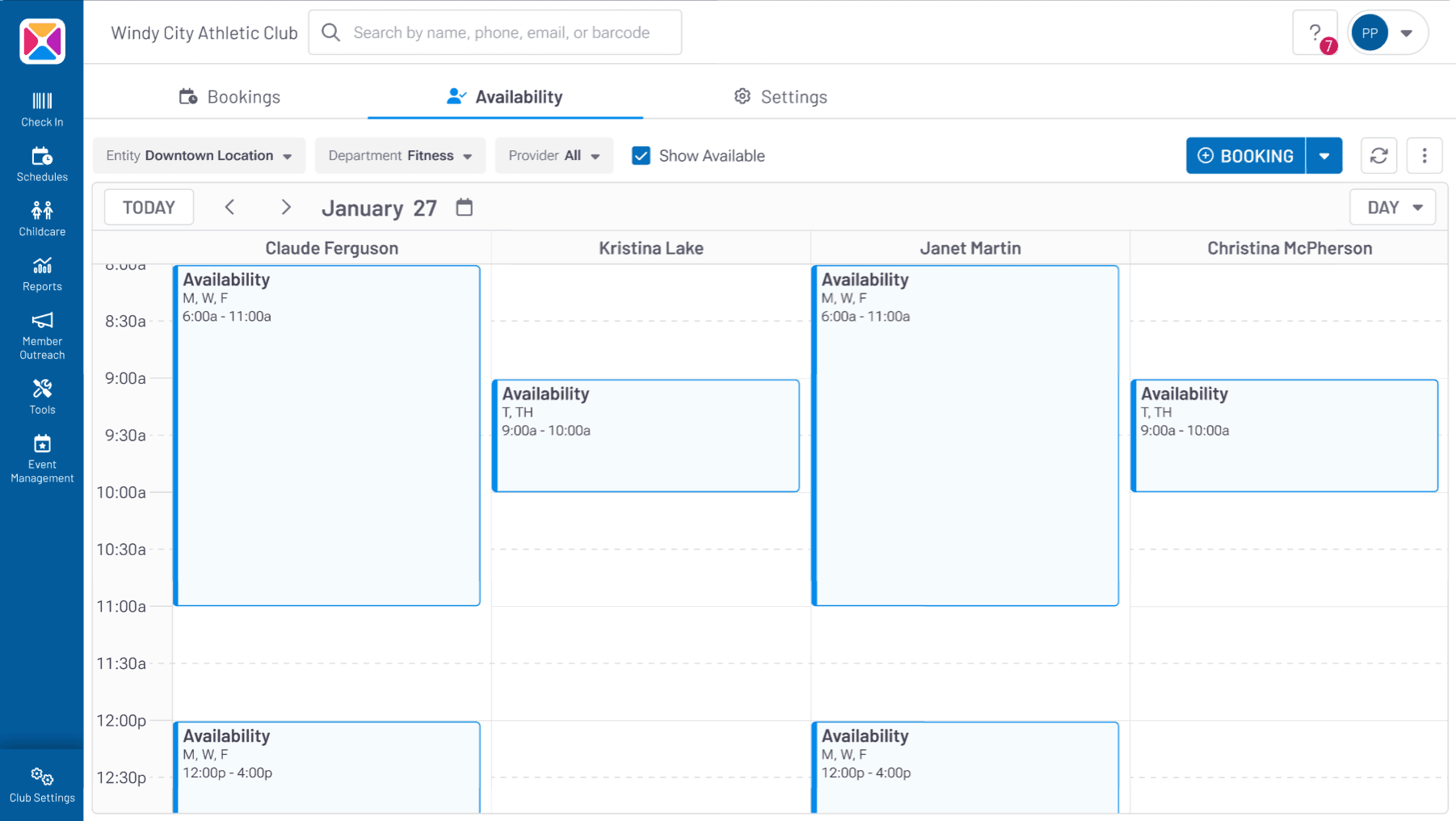Open the Schedules section
The width and height of the screenshot is (1456, 821).
pos(41,162)
